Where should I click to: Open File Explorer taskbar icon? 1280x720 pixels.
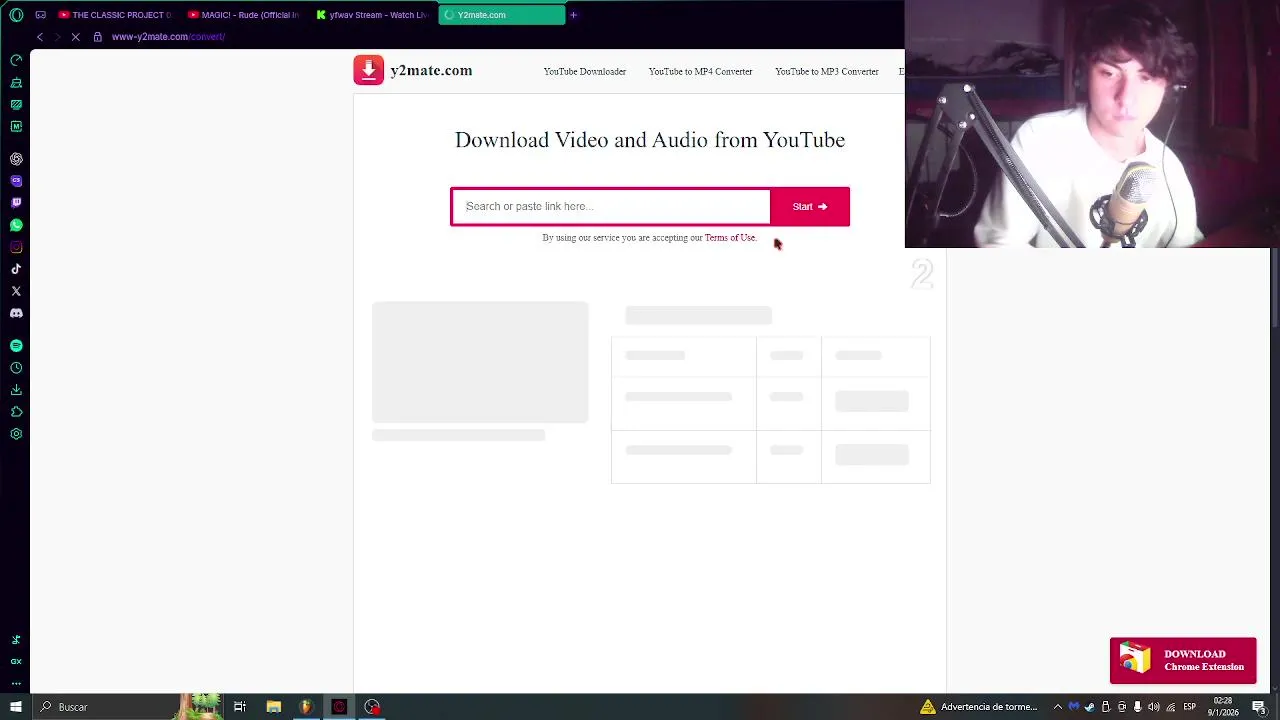point(273,707)
